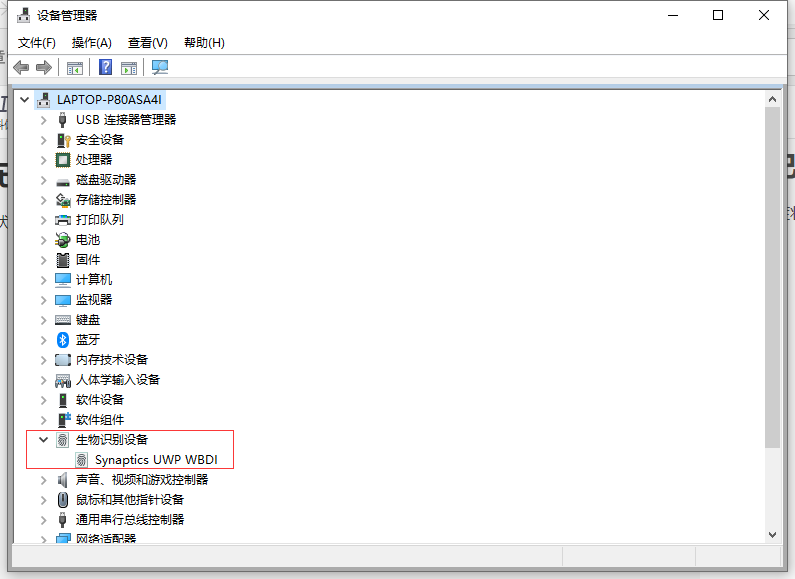795x579 pixels.
Task: Click the 磁盘驱动器 drive icon
Action: tap(63, 181)
